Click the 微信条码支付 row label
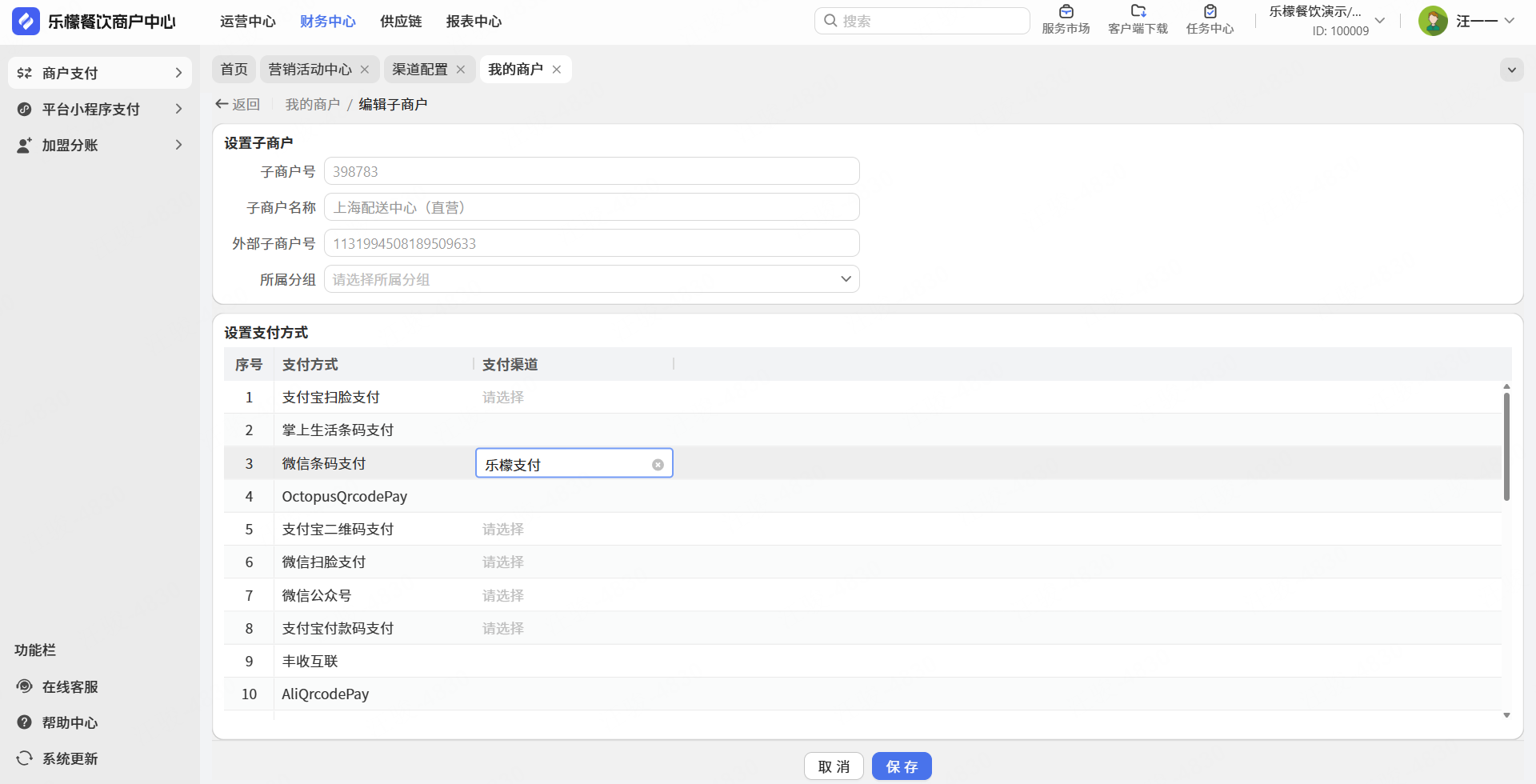1536x784 pixels. coord(324,463)
